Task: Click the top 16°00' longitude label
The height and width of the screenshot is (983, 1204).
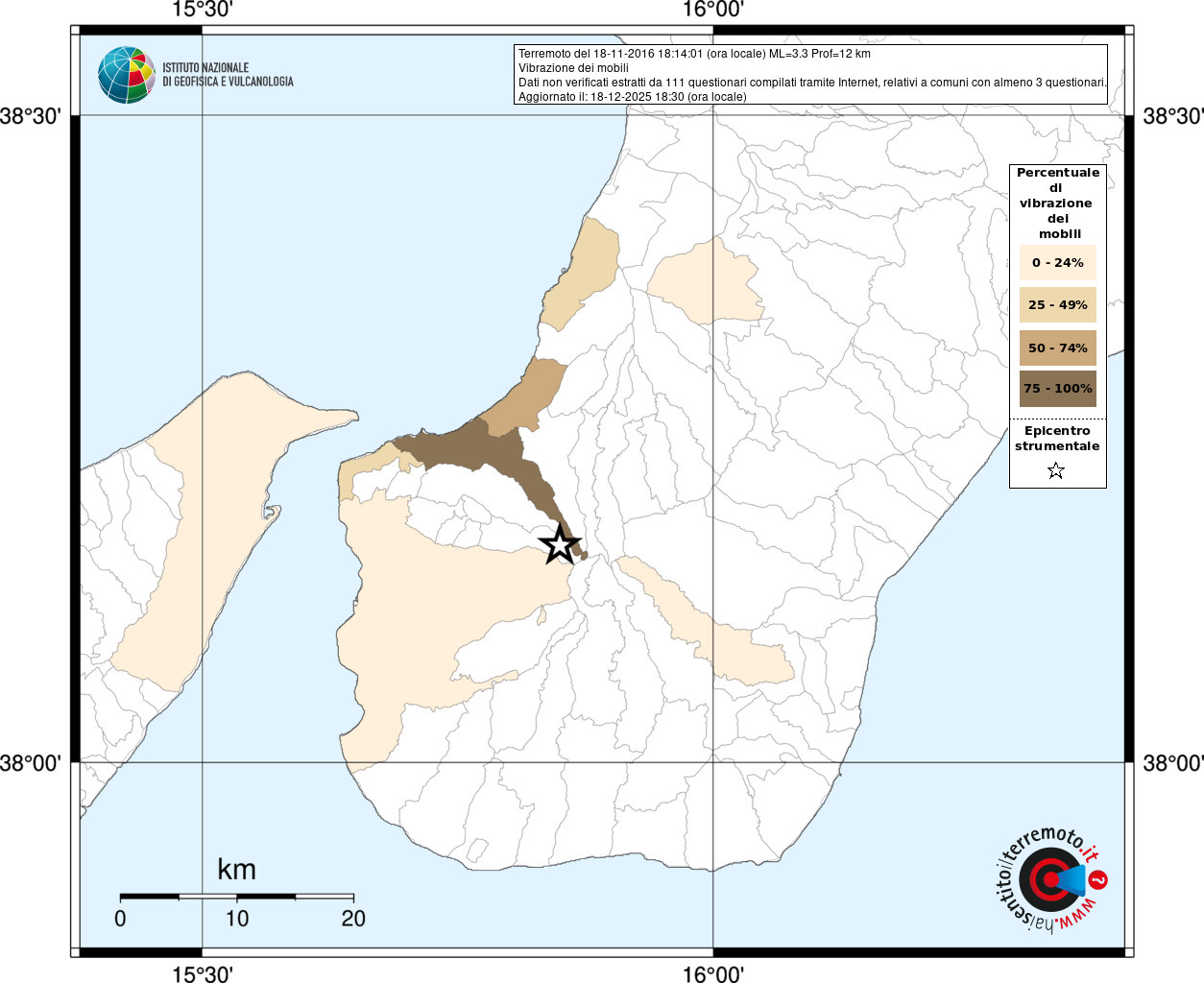Action: coord(713,10)
